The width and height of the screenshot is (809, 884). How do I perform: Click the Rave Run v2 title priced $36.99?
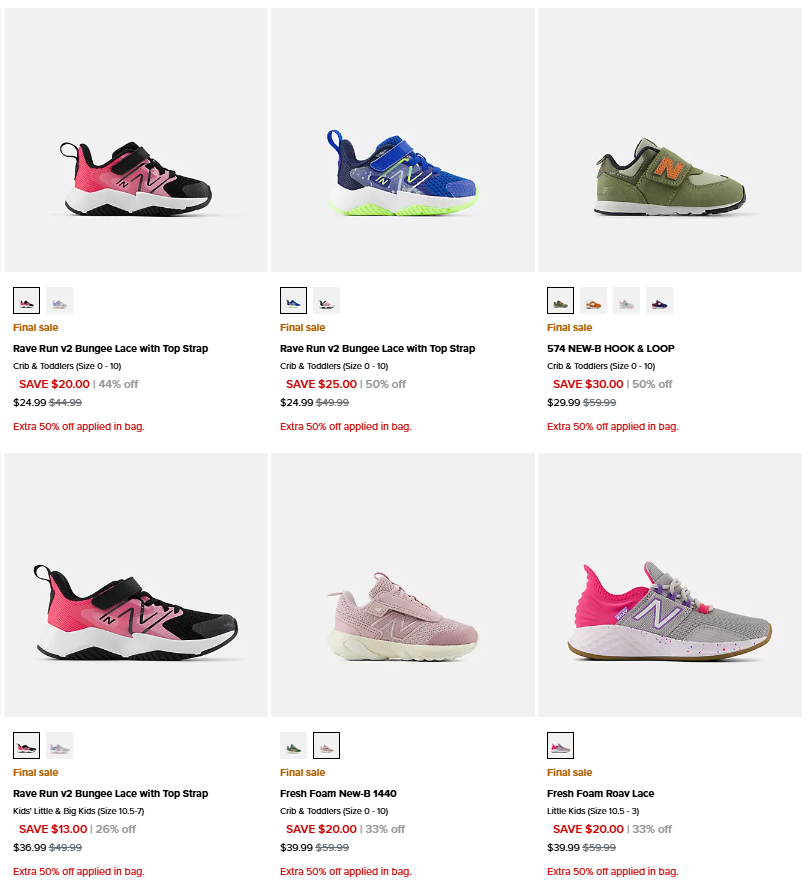(110, 794)
